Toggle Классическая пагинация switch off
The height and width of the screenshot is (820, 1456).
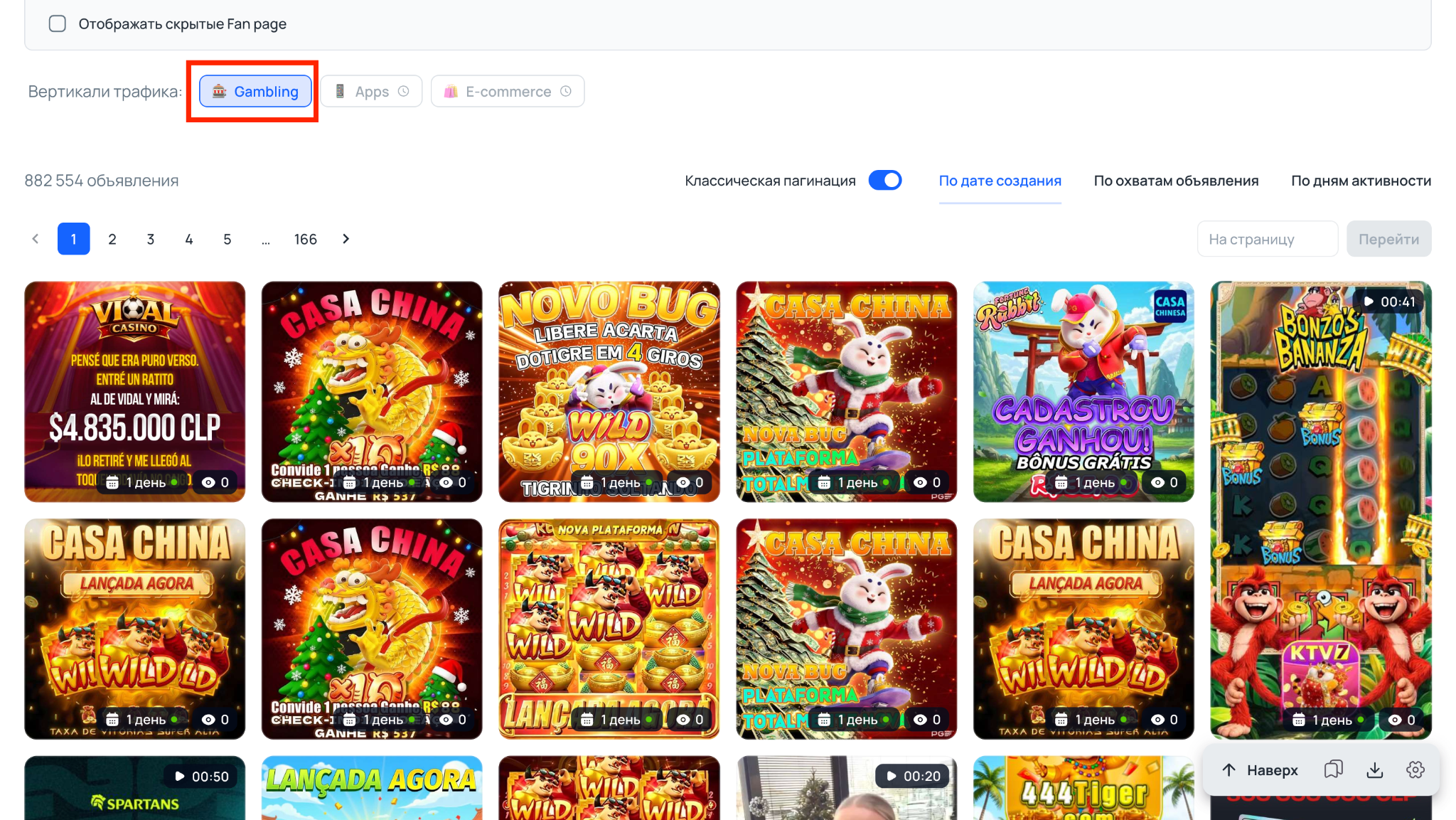884,181
